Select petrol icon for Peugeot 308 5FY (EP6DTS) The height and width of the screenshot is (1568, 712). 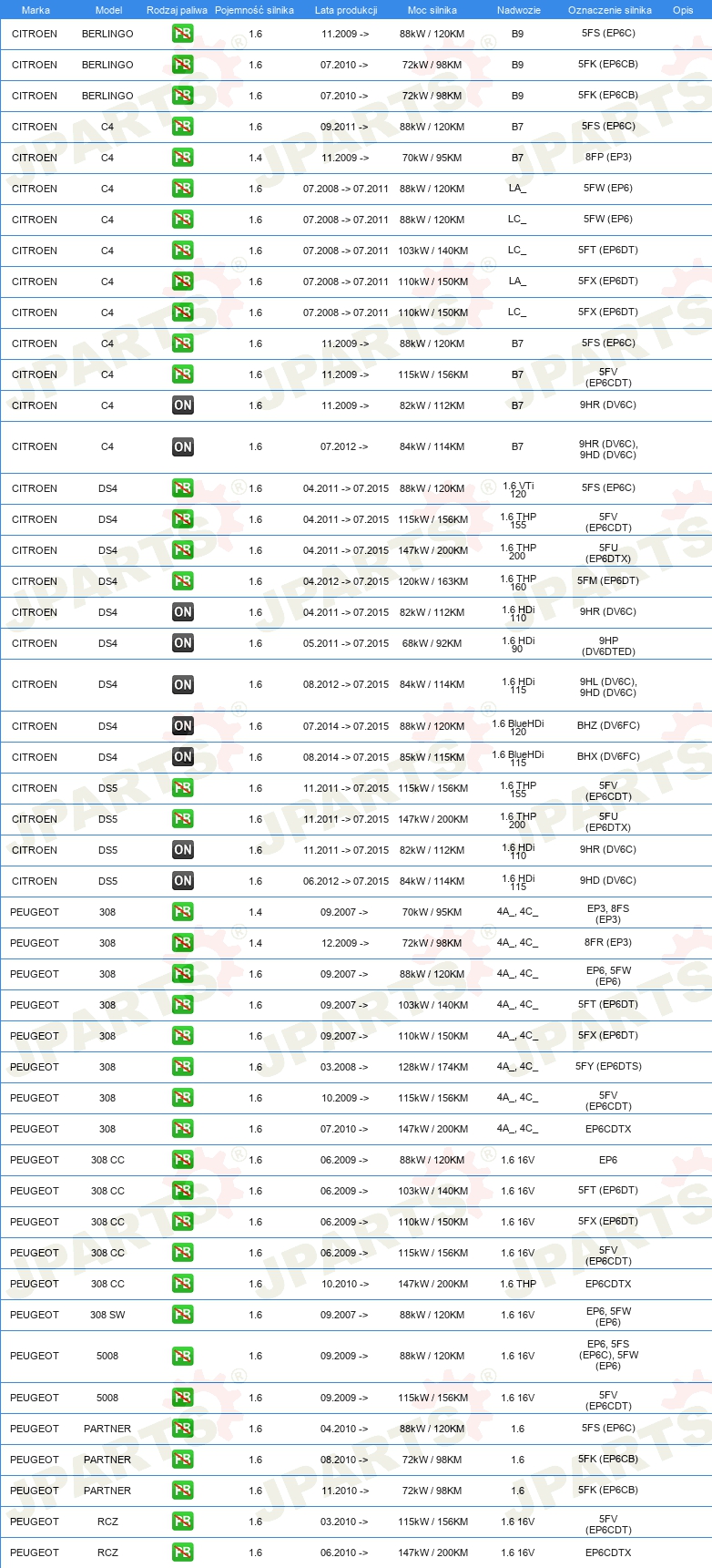(x=183, y=1067)
